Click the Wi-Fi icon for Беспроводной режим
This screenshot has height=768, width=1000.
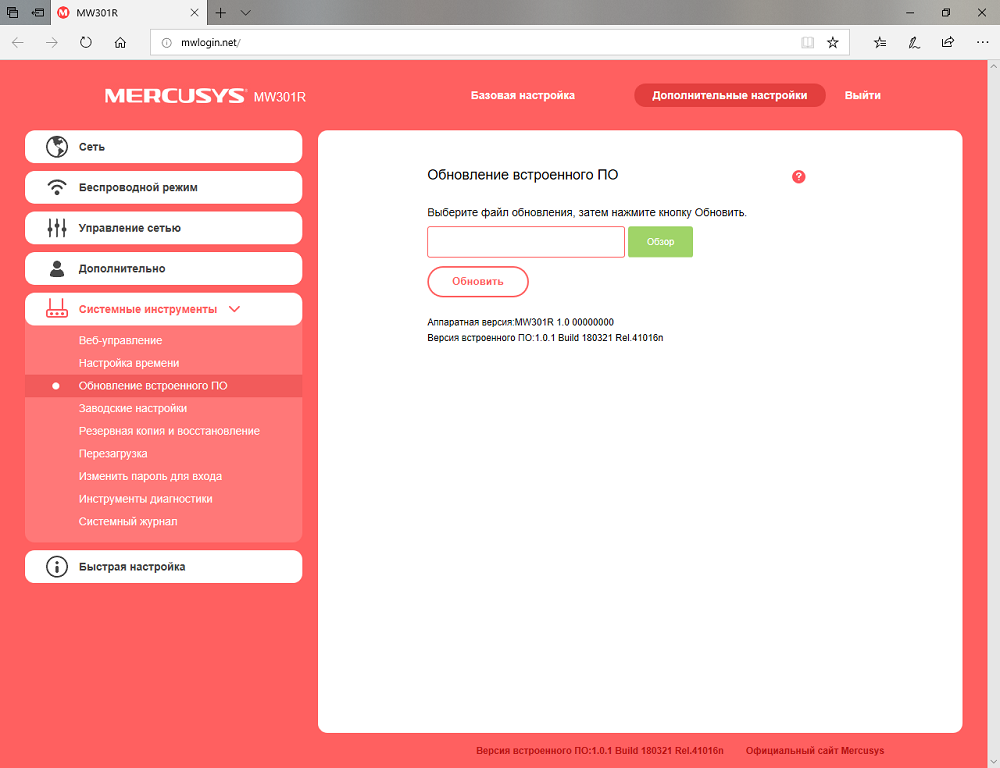coord(57,188)
